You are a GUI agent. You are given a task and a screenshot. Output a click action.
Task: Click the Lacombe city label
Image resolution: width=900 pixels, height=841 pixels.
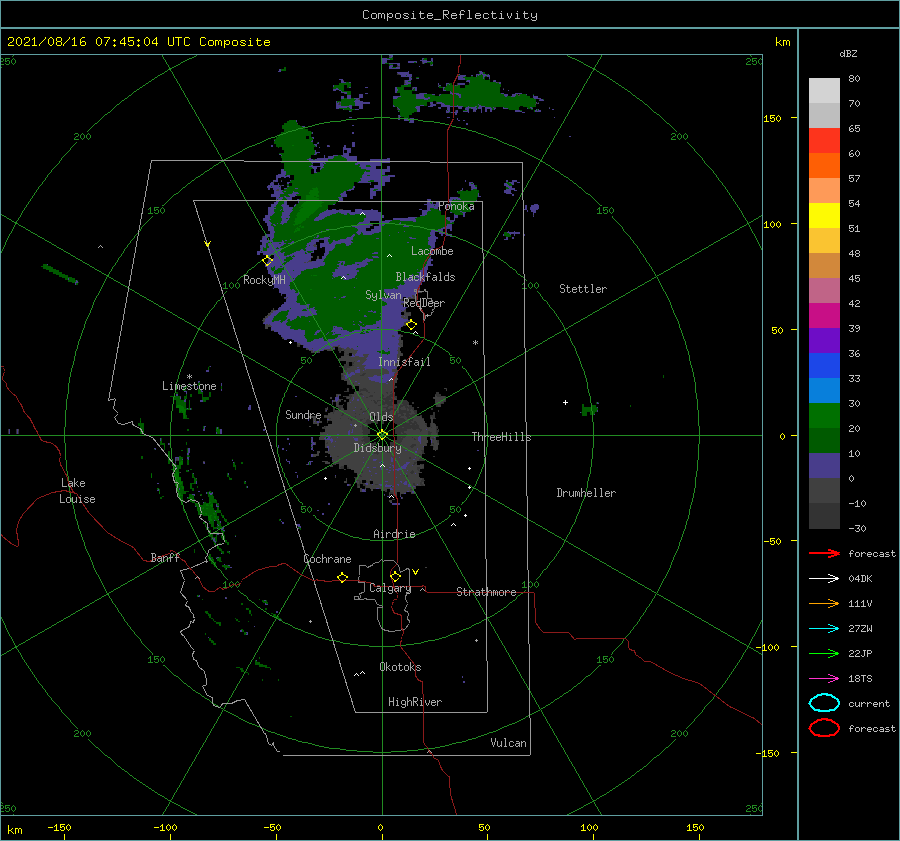coord(432,251)
